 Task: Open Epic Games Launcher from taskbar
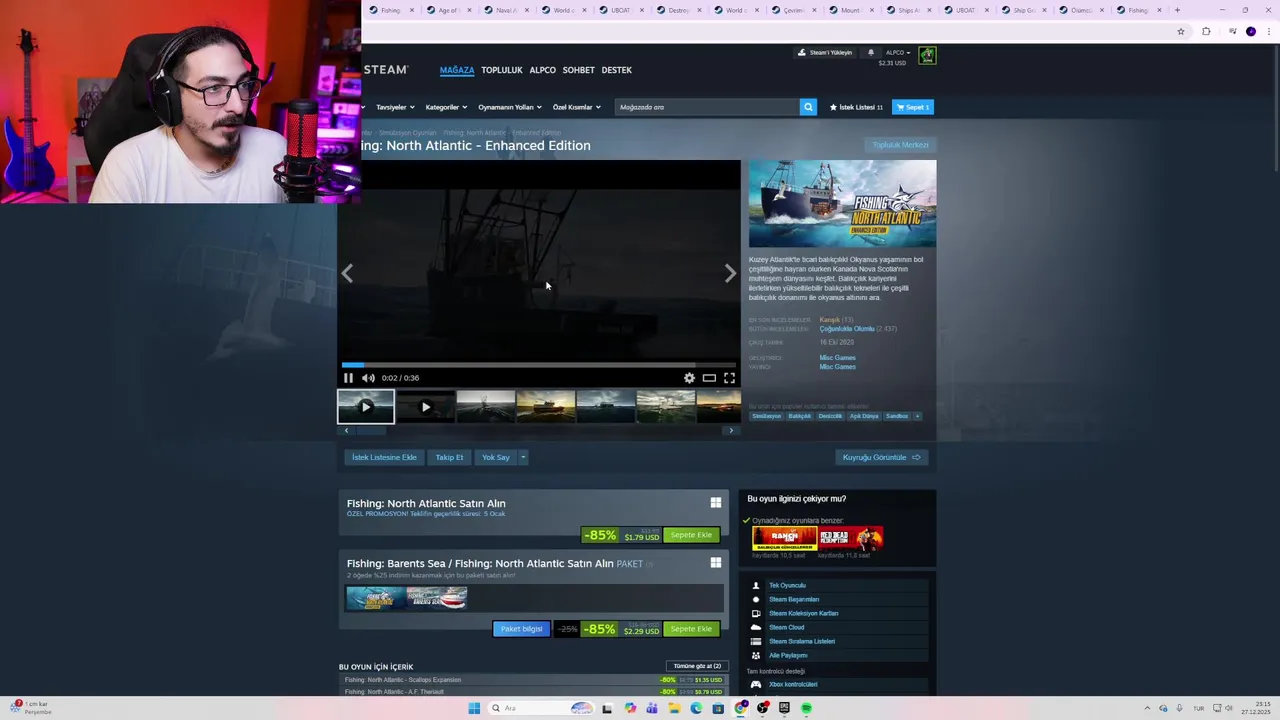(784, 708)
